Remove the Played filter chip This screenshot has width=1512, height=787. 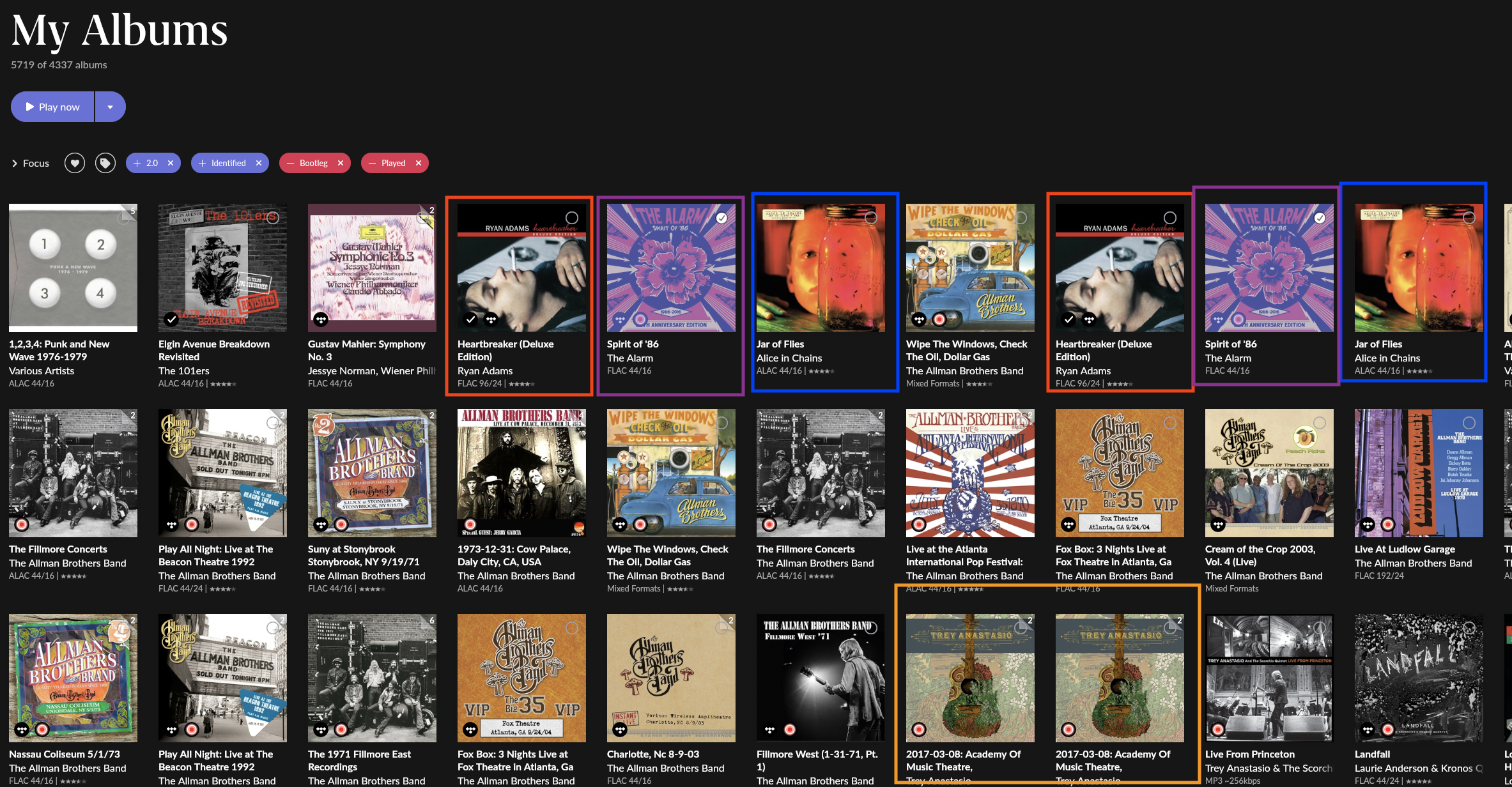419,164
